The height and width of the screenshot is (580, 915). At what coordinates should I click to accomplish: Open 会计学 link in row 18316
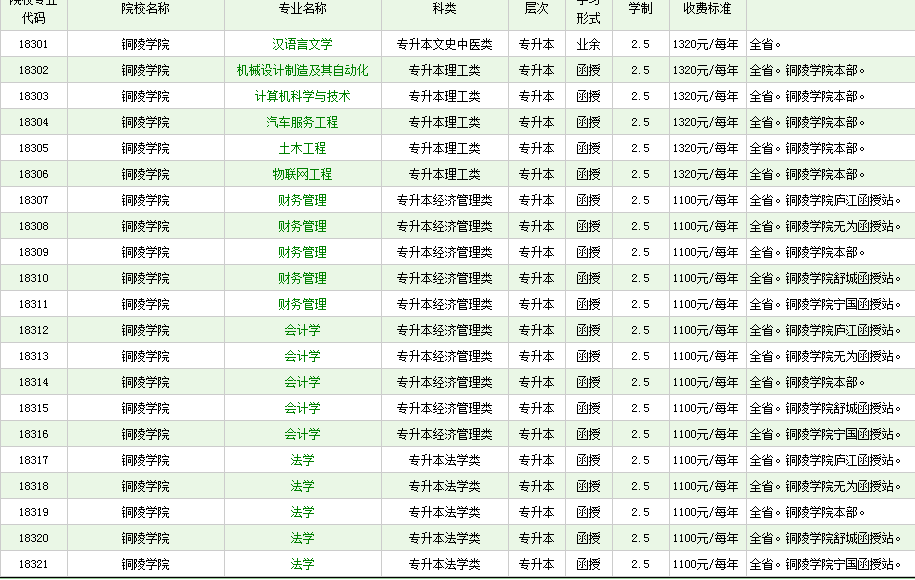(x=302, y=435)
